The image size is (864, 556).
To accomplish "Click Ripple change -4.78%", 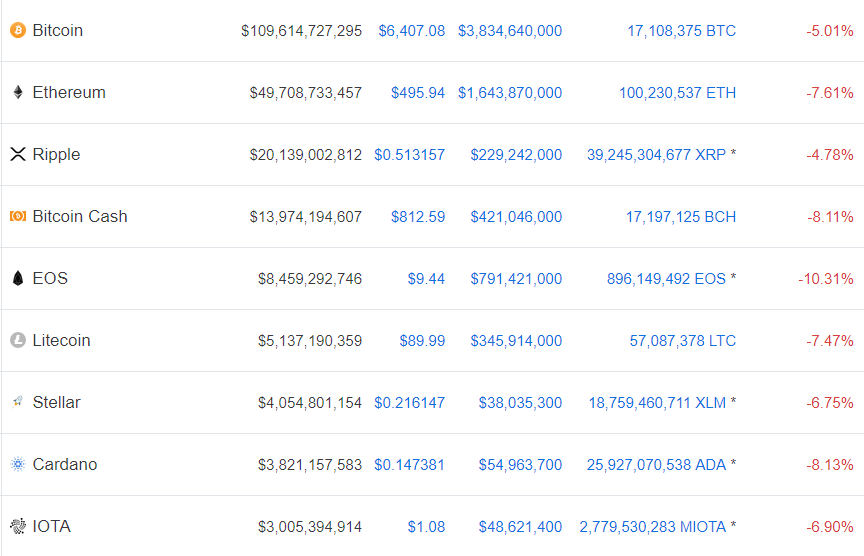I will pyautogui.click(x=830, y=155).
